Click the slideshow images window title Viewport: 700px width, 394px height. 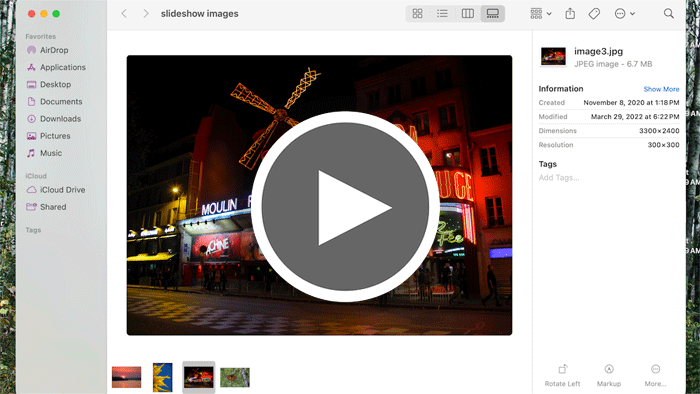(x=200, y=14)
